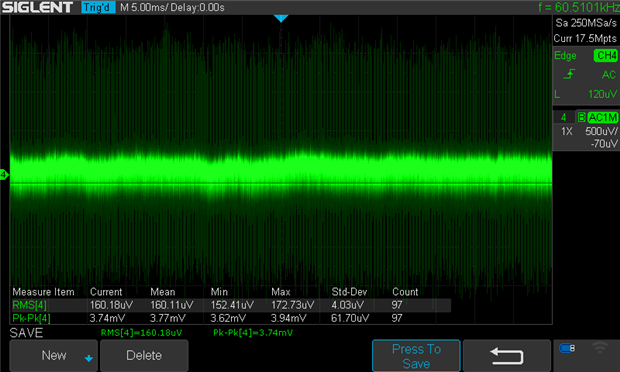Image resolution: width=620 pixels, height=372 pixels.
Task: Click the SAVE menu title
Action: (x=26, y=333)
